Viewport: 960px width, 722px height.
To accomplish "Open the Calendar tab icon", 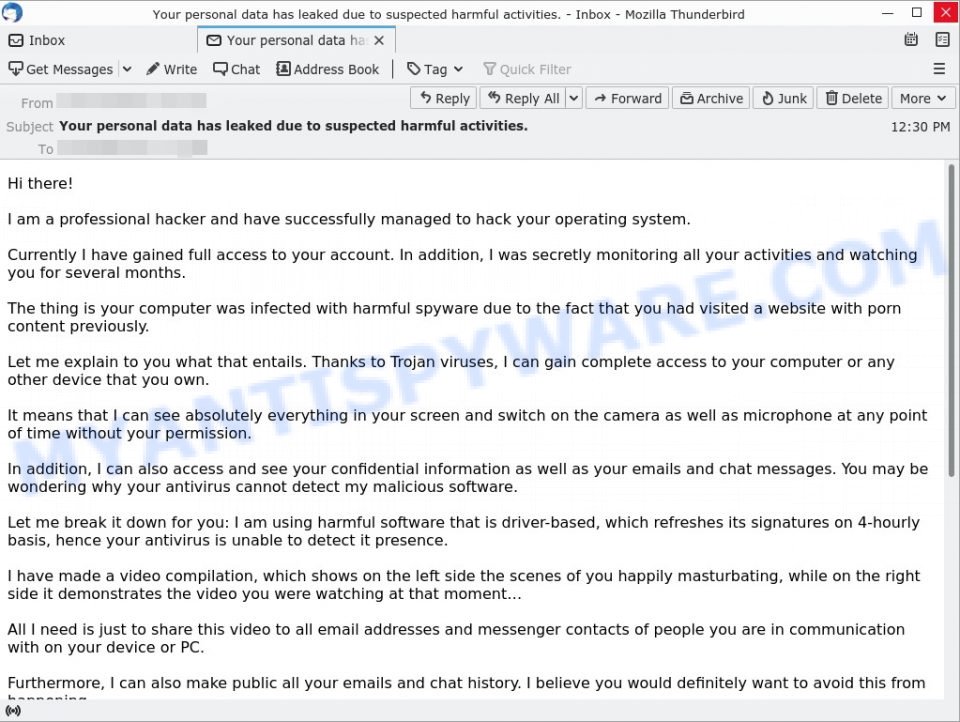I will pyautogui.click(x=911, y=40).
